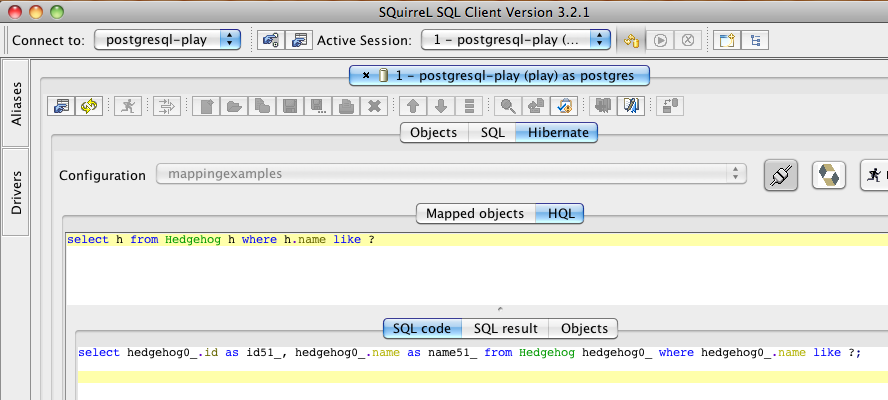The image size is (888, 400).
Task: Click the greyed play button in top toolbar
Action: tap(660, 40)
